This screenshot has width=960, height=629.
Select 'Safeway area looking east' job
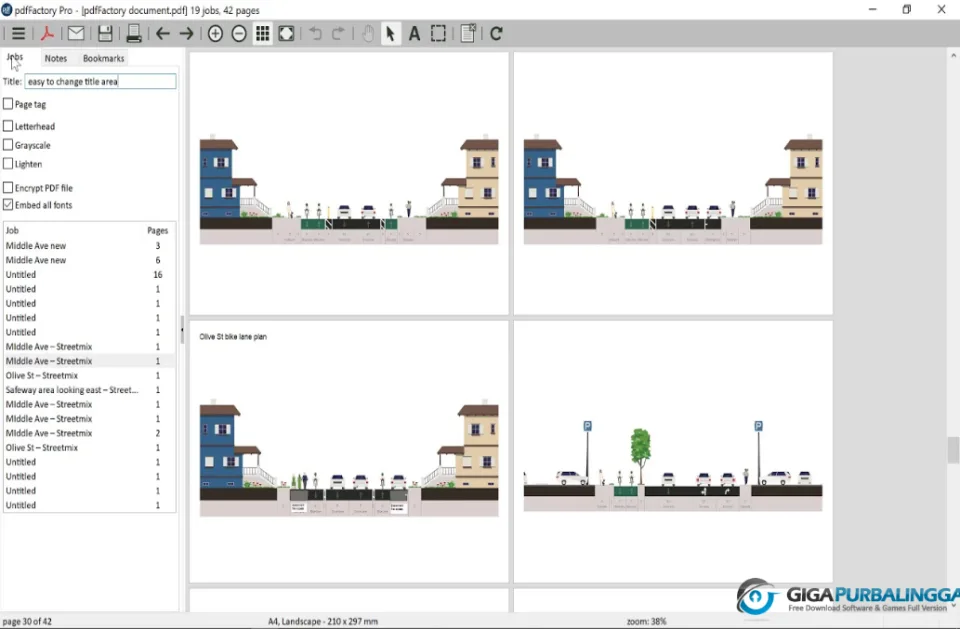(89, 390)
